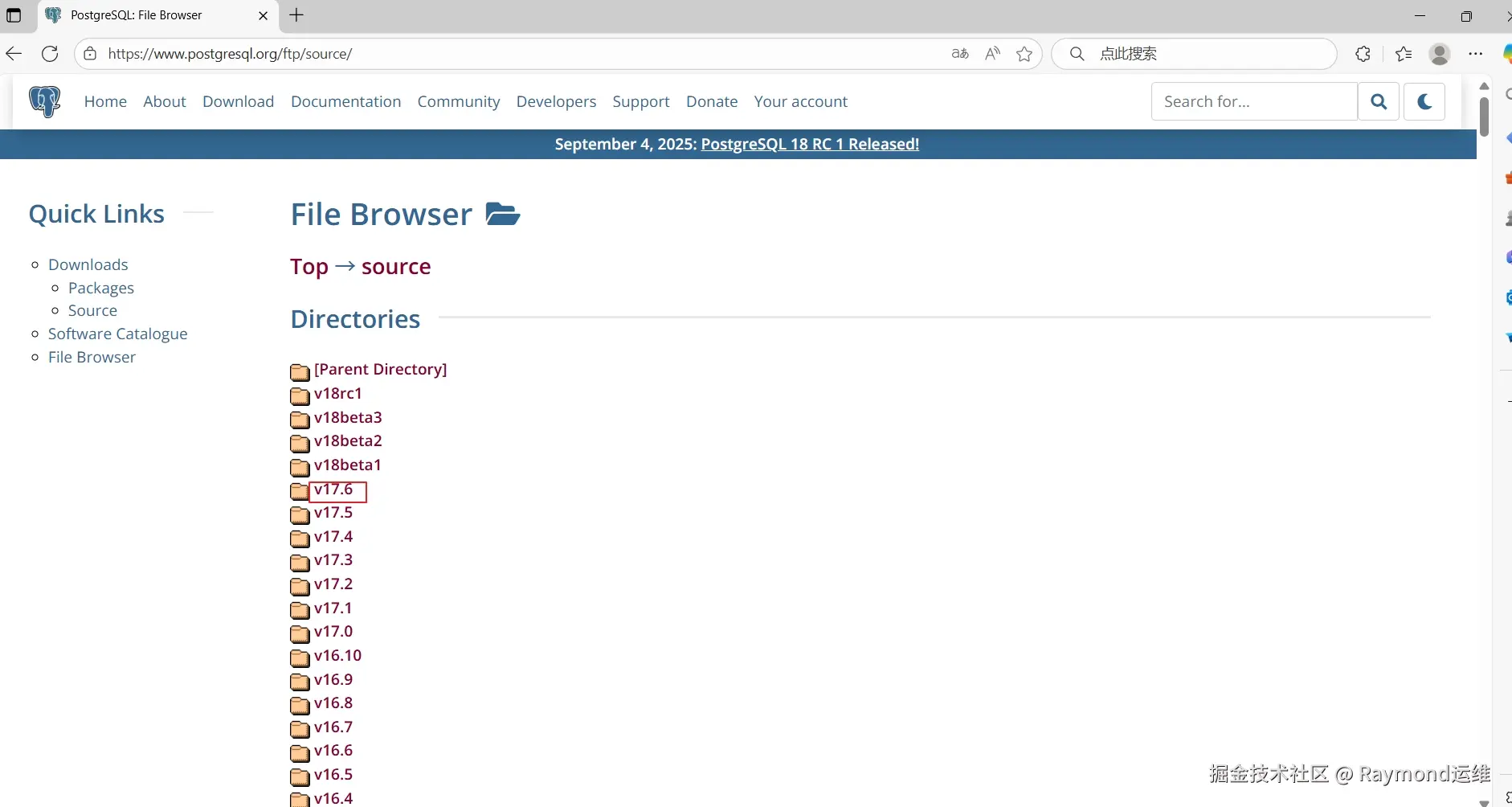Reload the page with the refresh icon

tap(50, 54)
